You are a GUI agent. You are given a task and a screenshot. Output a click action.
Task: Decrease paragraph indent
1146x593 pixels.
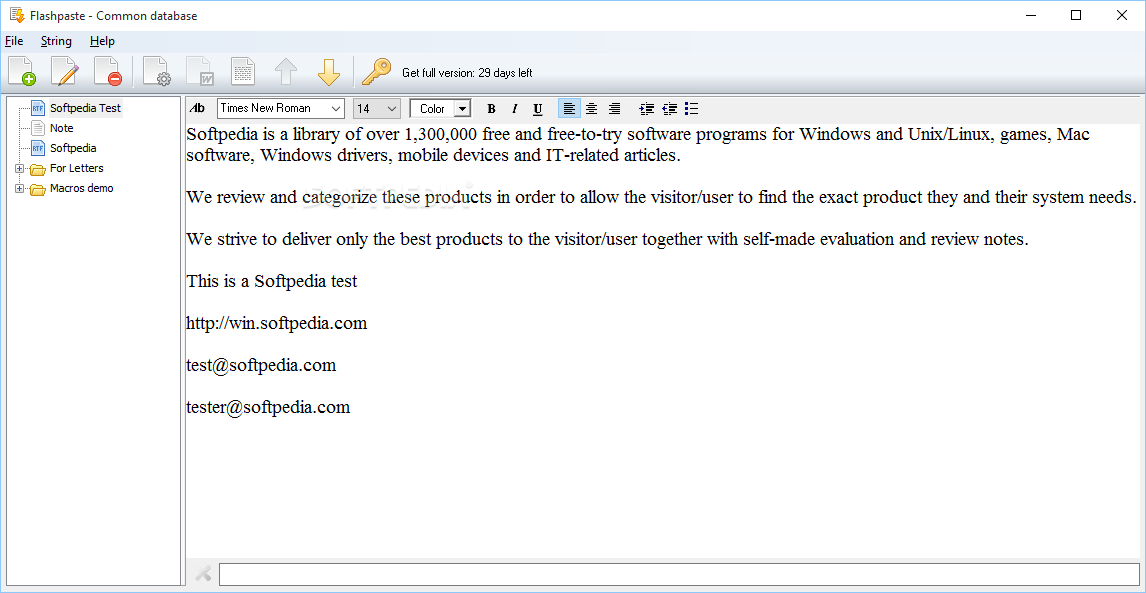[x=669, y=109]
